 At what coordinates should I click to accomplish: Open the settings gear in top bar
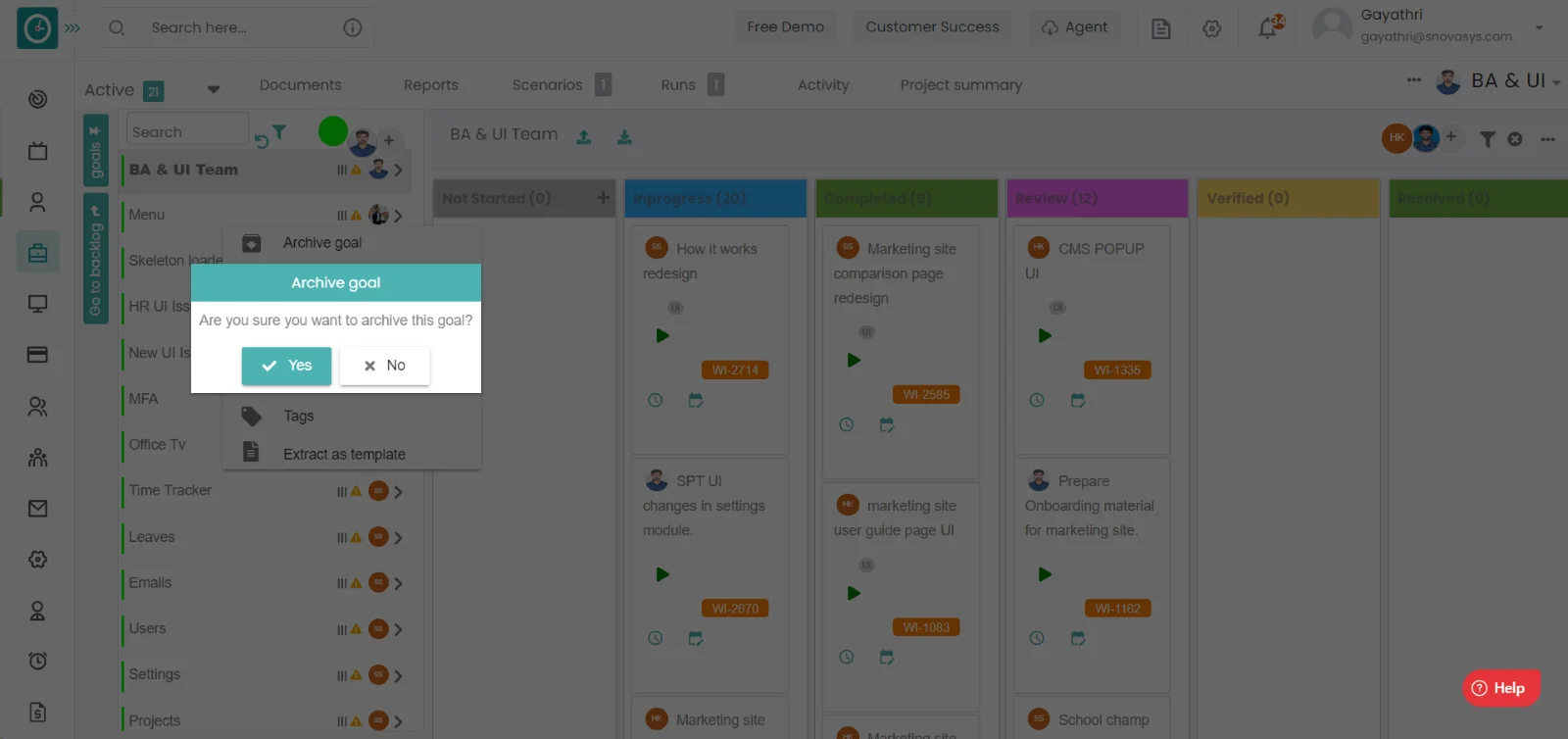1212,28
